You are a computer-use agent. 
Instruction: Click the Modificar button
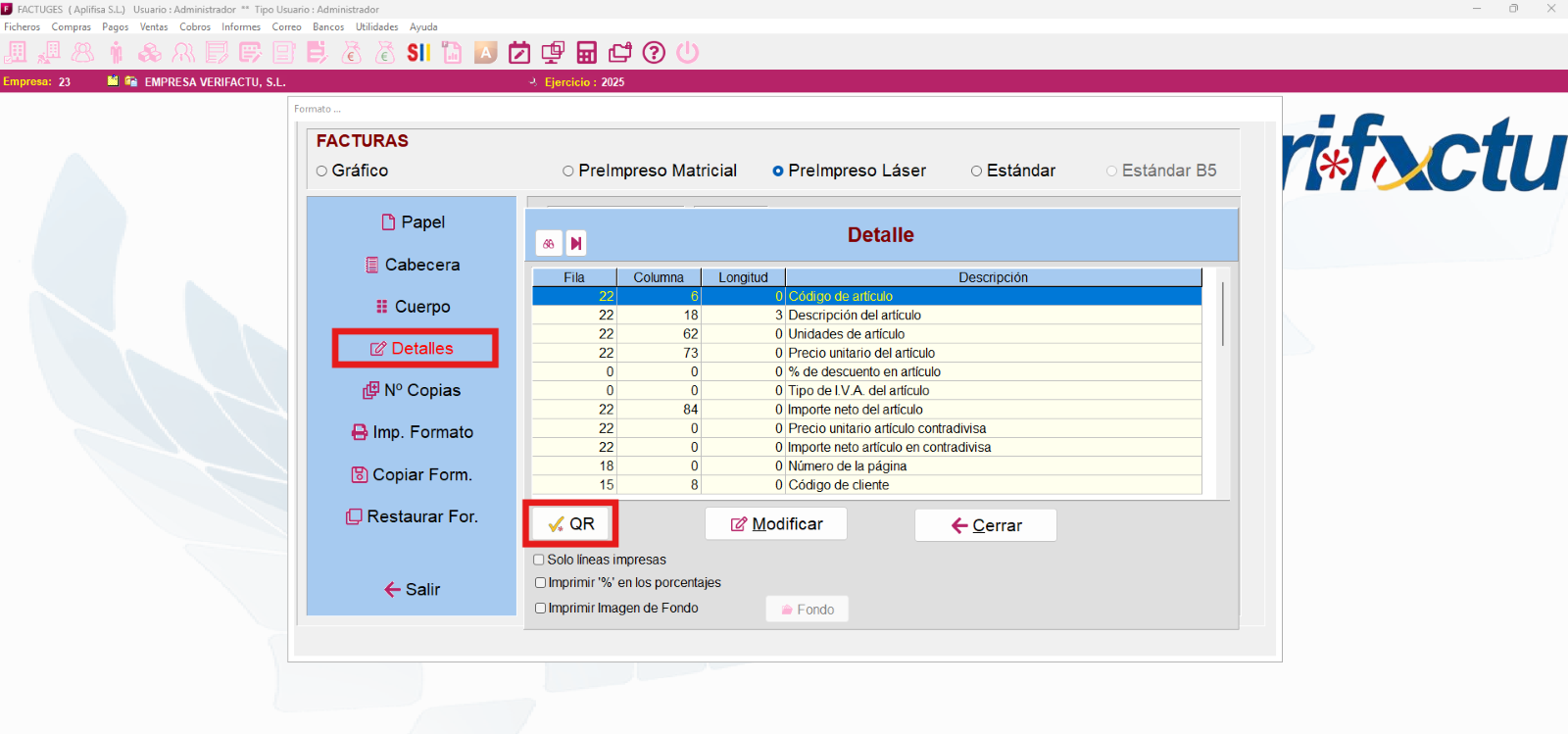click(776, 524)
